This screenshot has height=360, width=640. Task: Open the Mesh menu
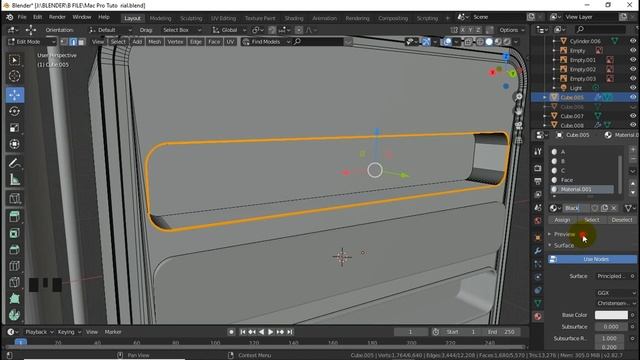click(154, 42)
